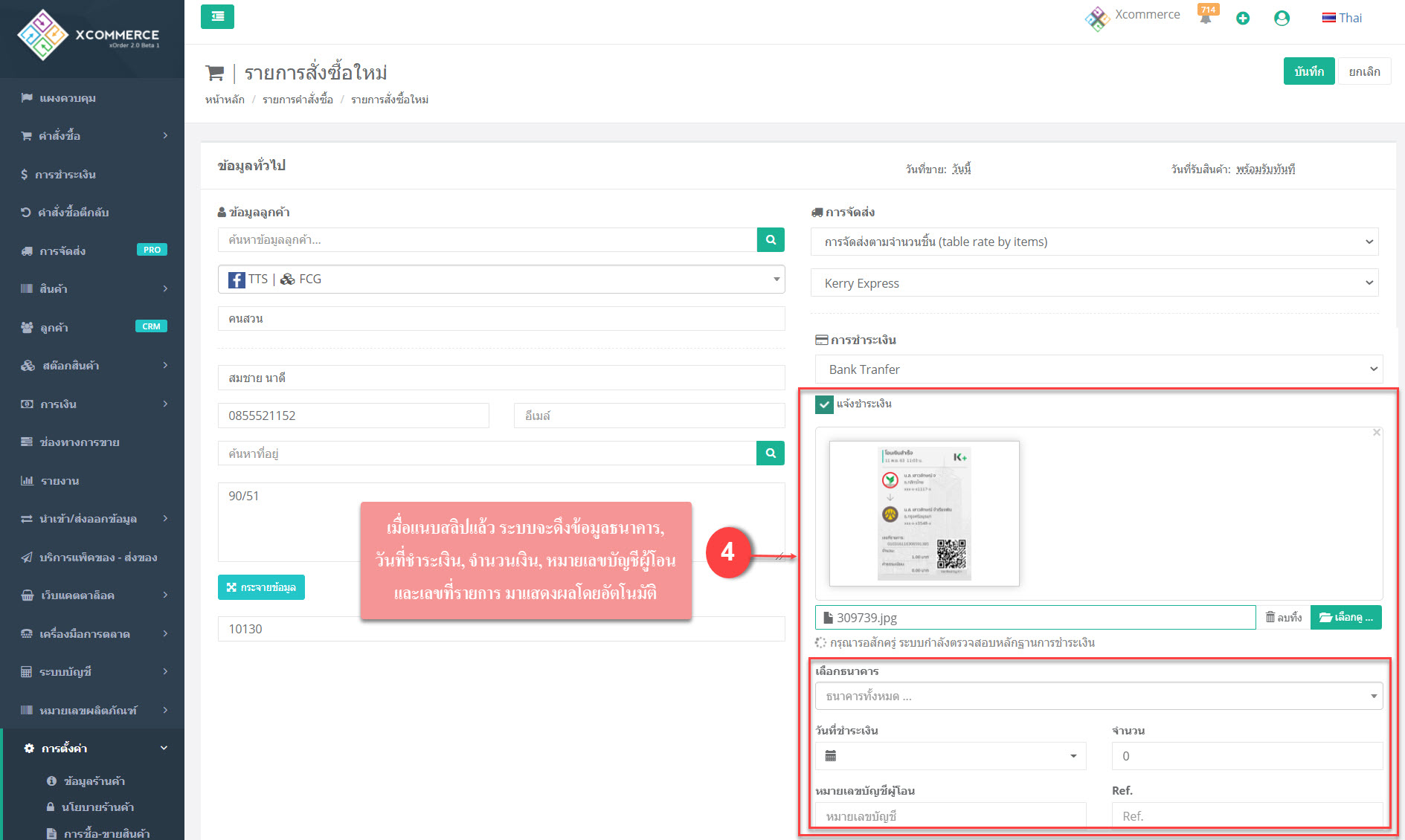Click the อีเมล์ email field

649,416
